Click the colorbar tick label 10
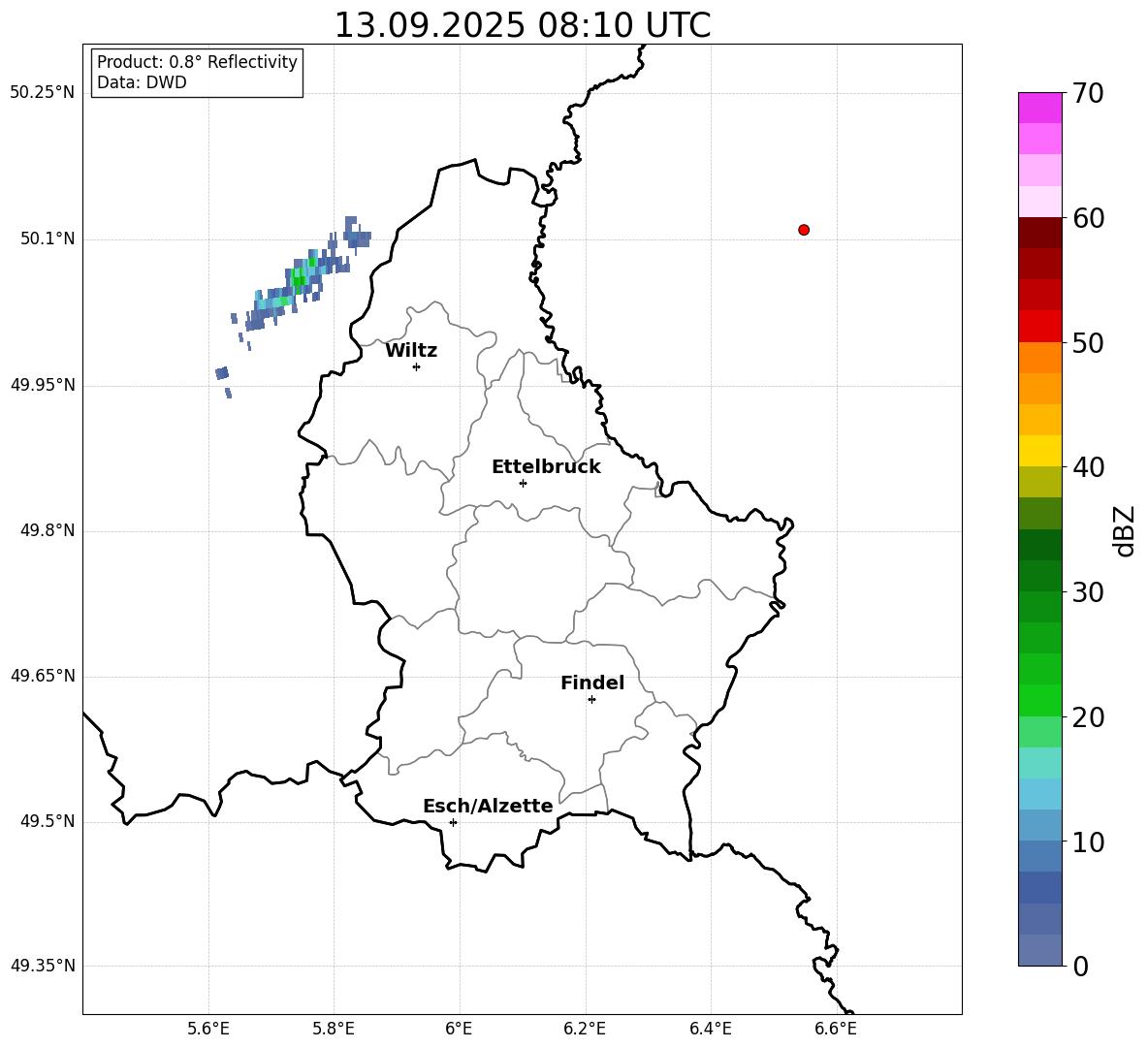This screenshot has height=1048, width=1148. 1089,842
